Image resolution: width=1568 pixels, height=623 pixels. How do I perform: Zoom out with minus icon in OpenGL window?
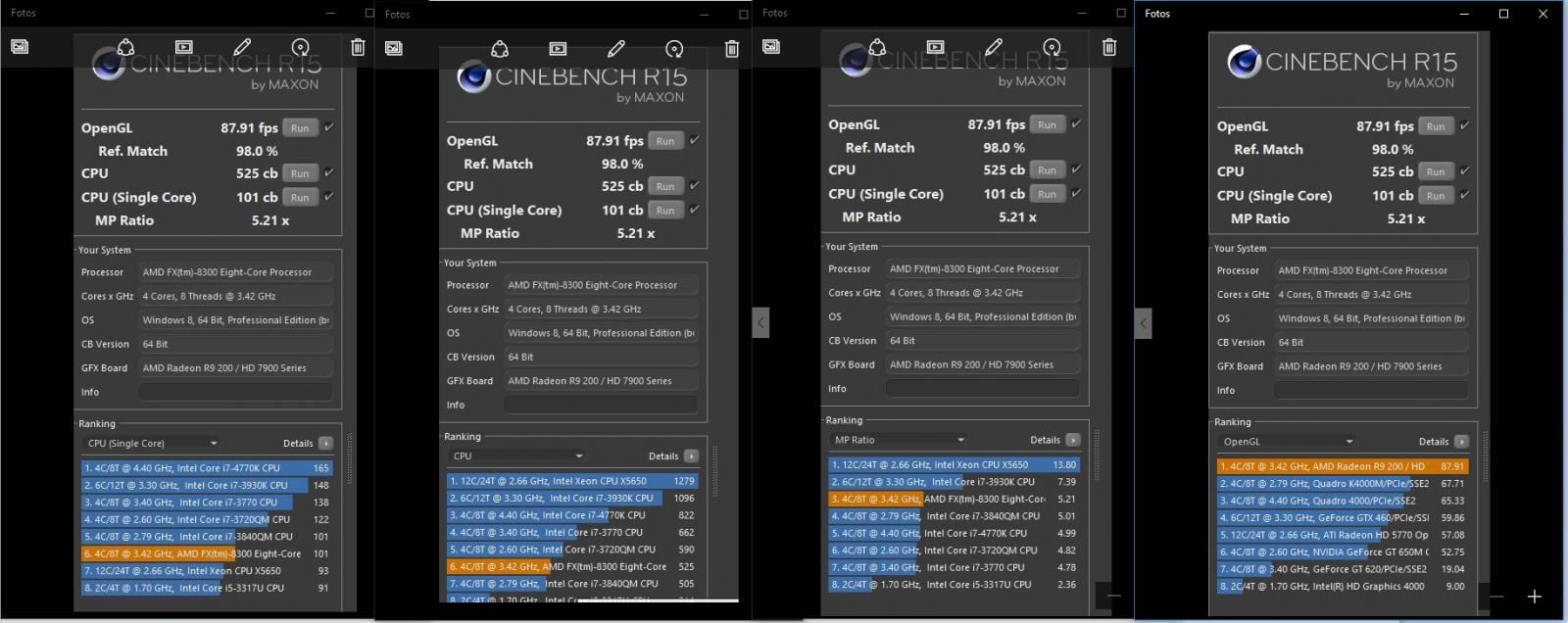[1495, 596]
